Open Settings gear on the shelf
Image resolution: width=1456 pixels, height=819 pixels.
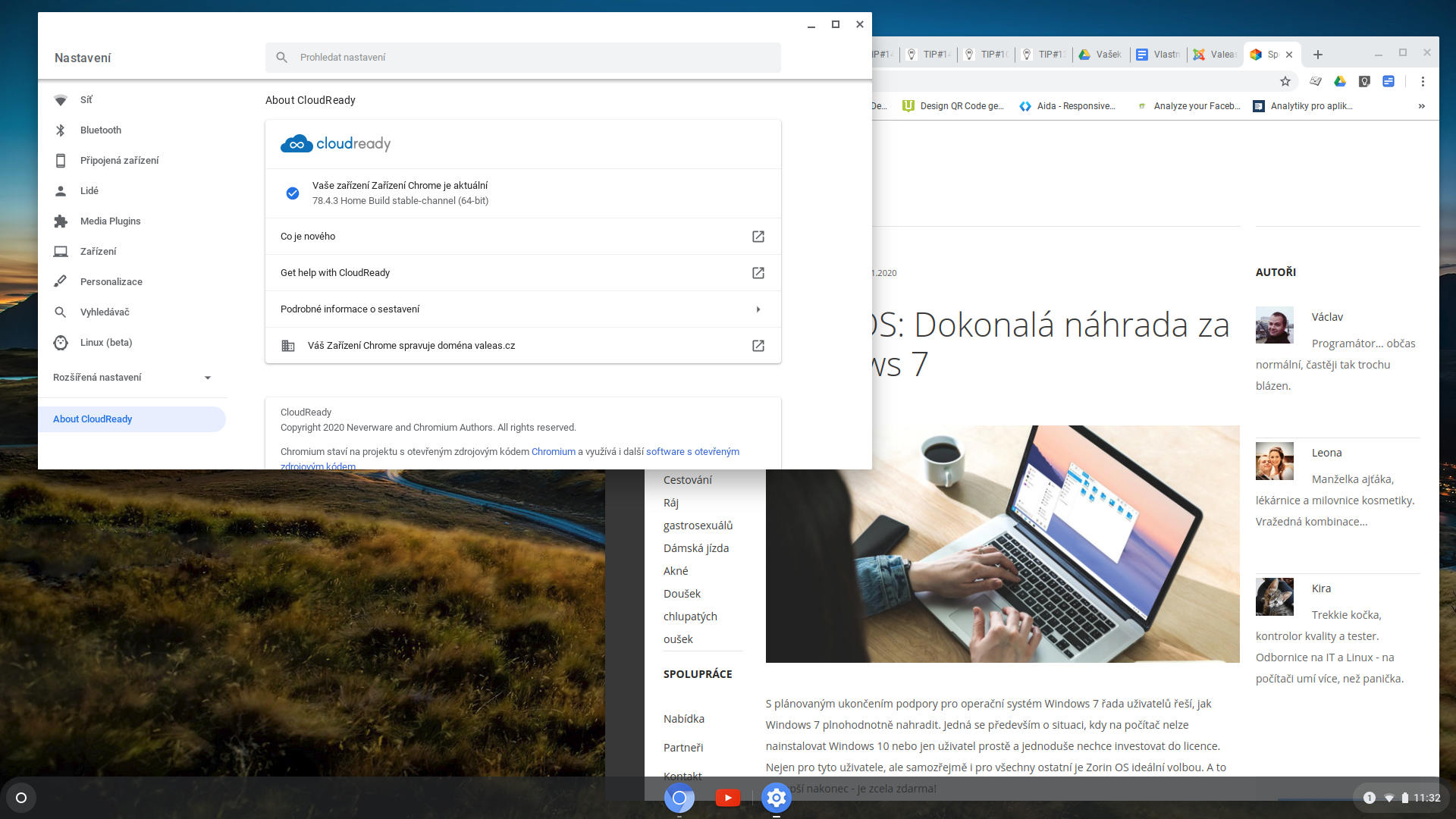776,798
